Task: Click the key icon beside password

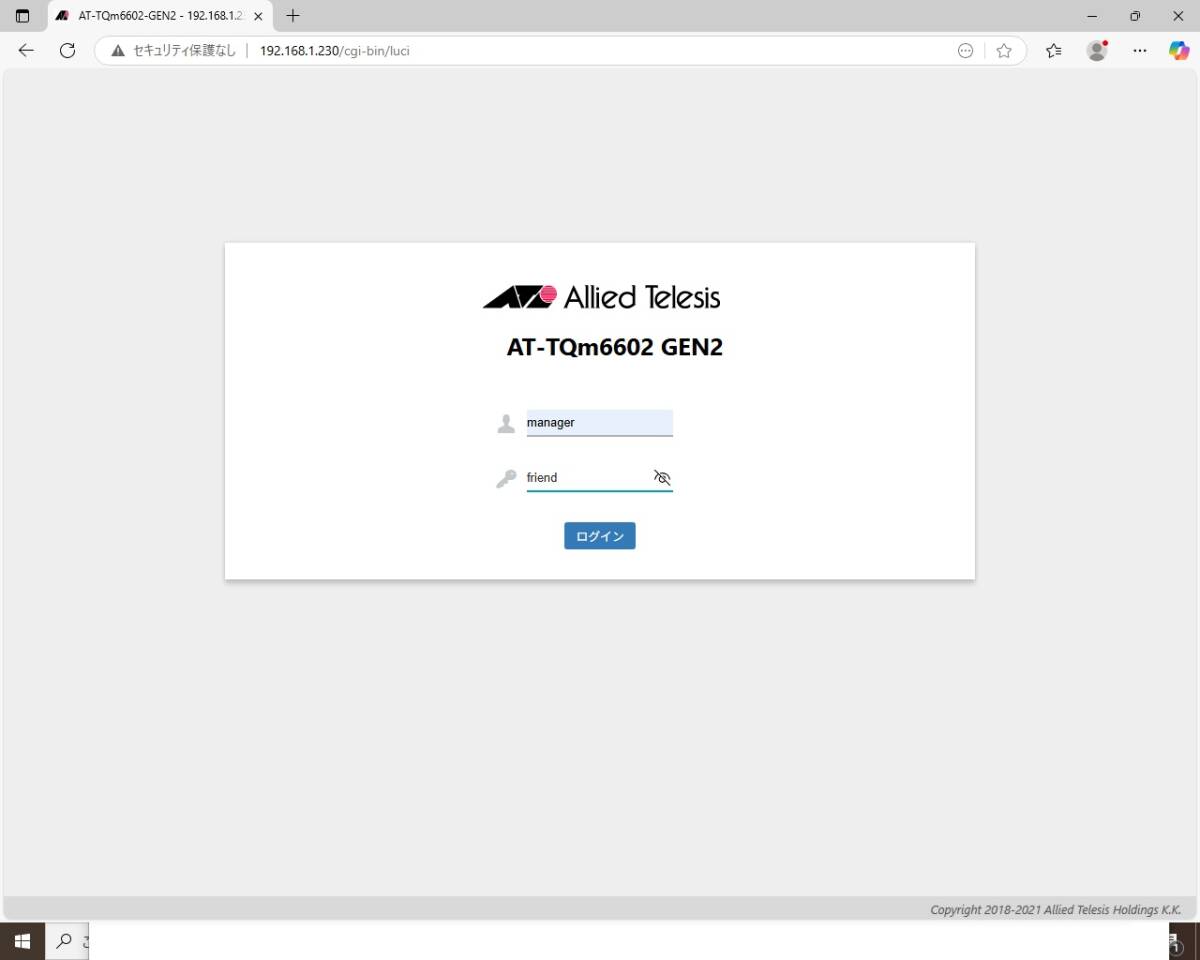Action: tap(506, 479)
